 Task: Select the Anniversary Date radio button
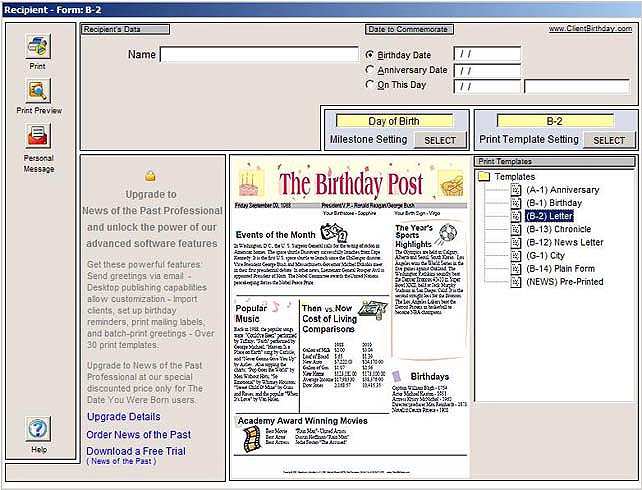(x=370, y=70)
